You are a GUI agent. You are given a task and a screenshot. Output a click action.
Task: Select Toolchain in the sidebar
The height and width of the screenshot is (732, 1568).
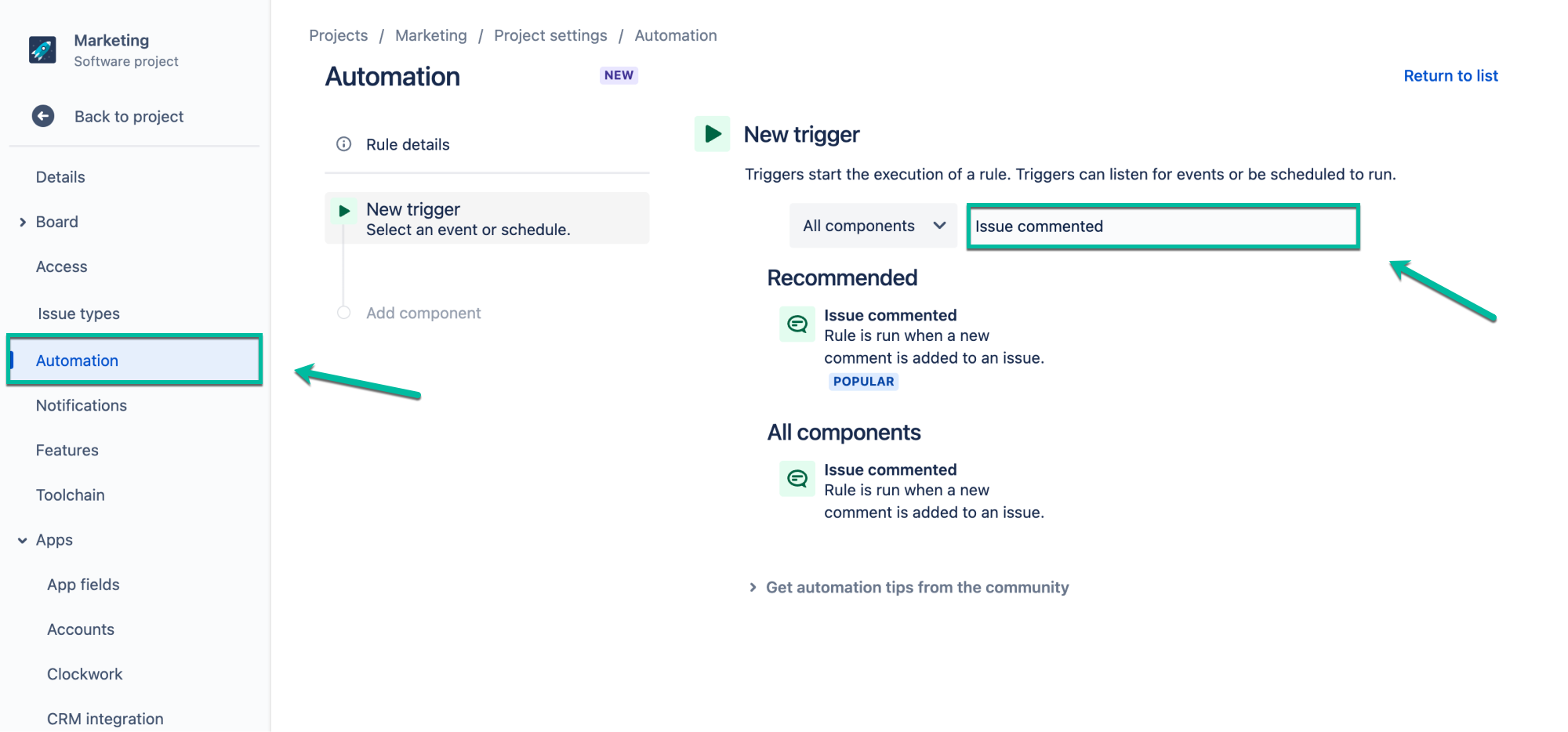tap(70, 495)
